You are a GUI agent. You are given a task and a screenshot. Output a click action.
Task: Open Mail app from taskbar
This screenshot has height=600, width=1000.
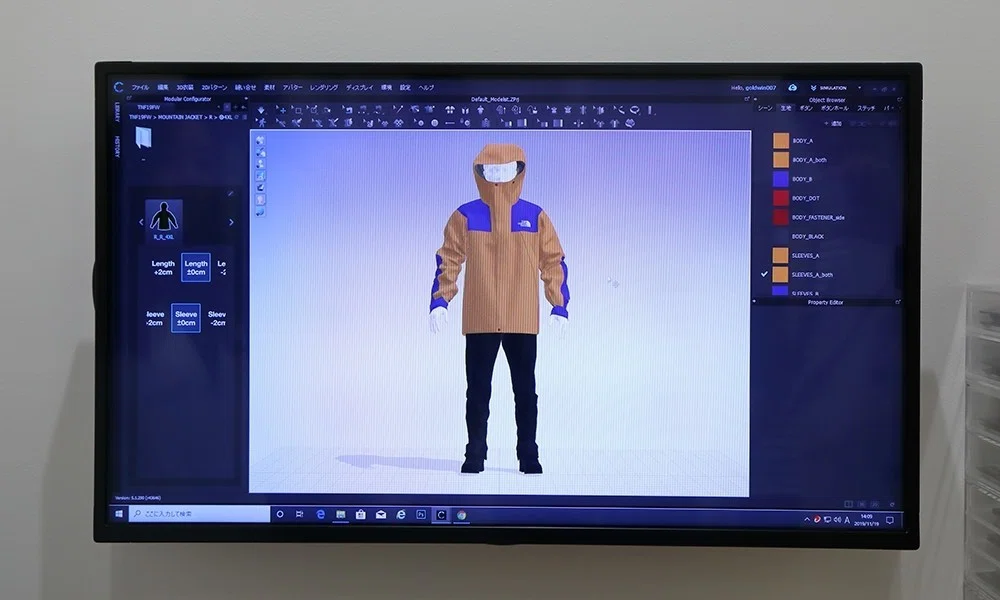(381, 514)
